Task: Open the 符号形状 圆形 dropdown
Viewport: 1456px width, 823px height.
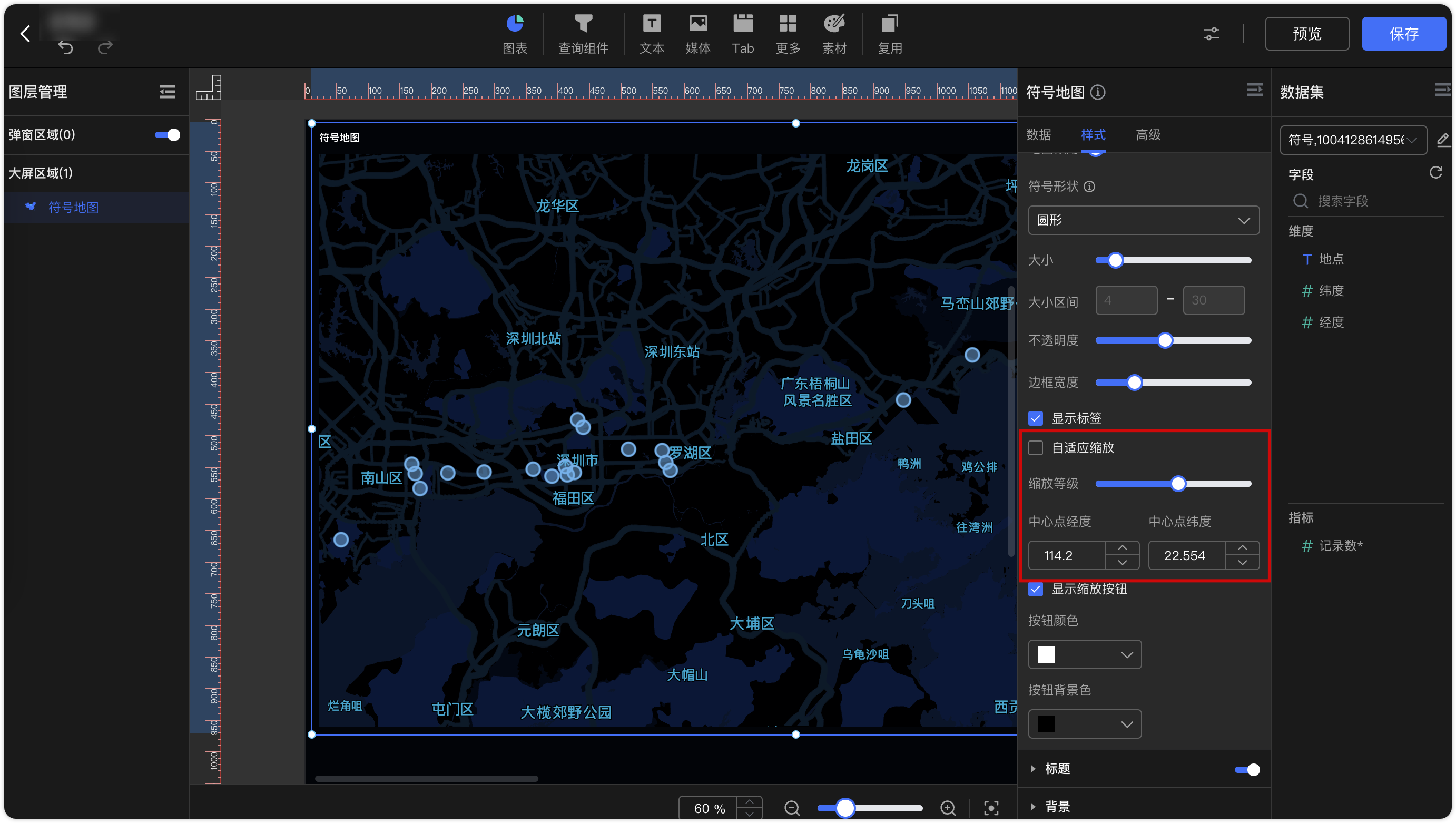Action: (x=1144, y=220)
